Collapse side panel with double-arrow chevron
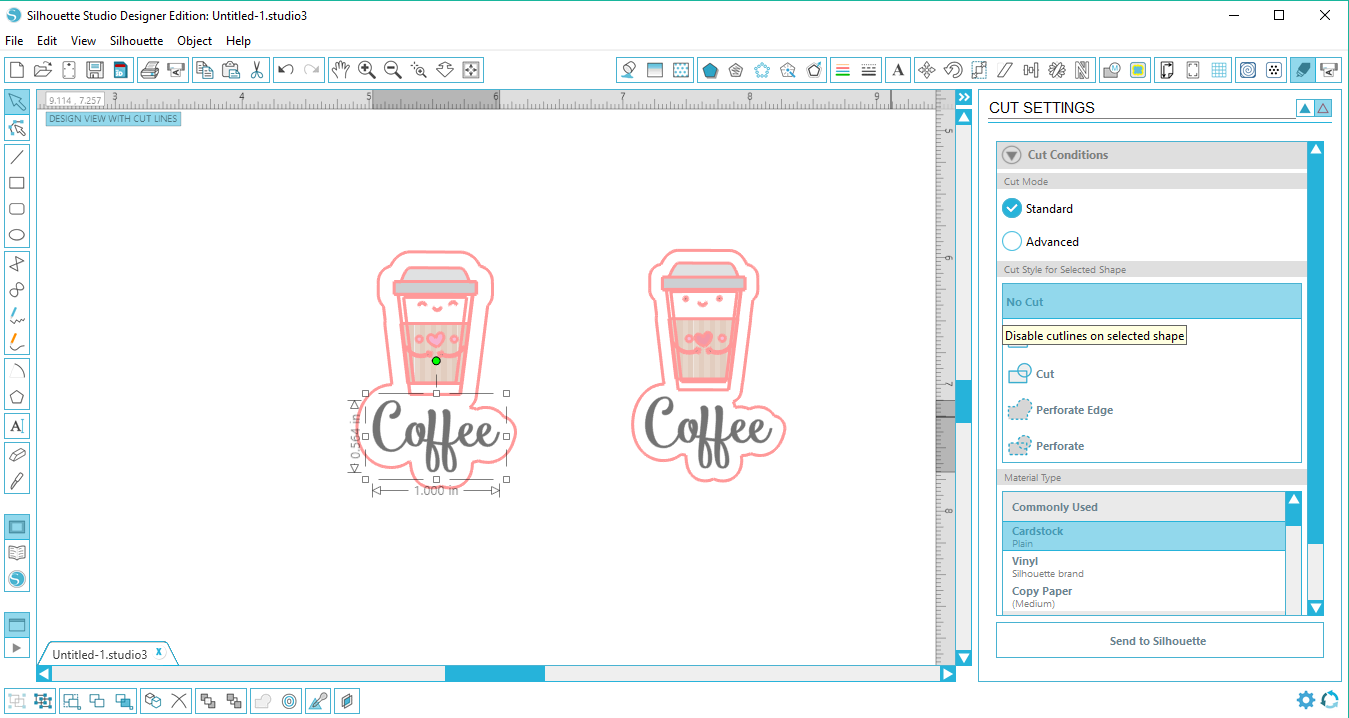The height and width of the screenshot is (718, 1349). (964, 97)
